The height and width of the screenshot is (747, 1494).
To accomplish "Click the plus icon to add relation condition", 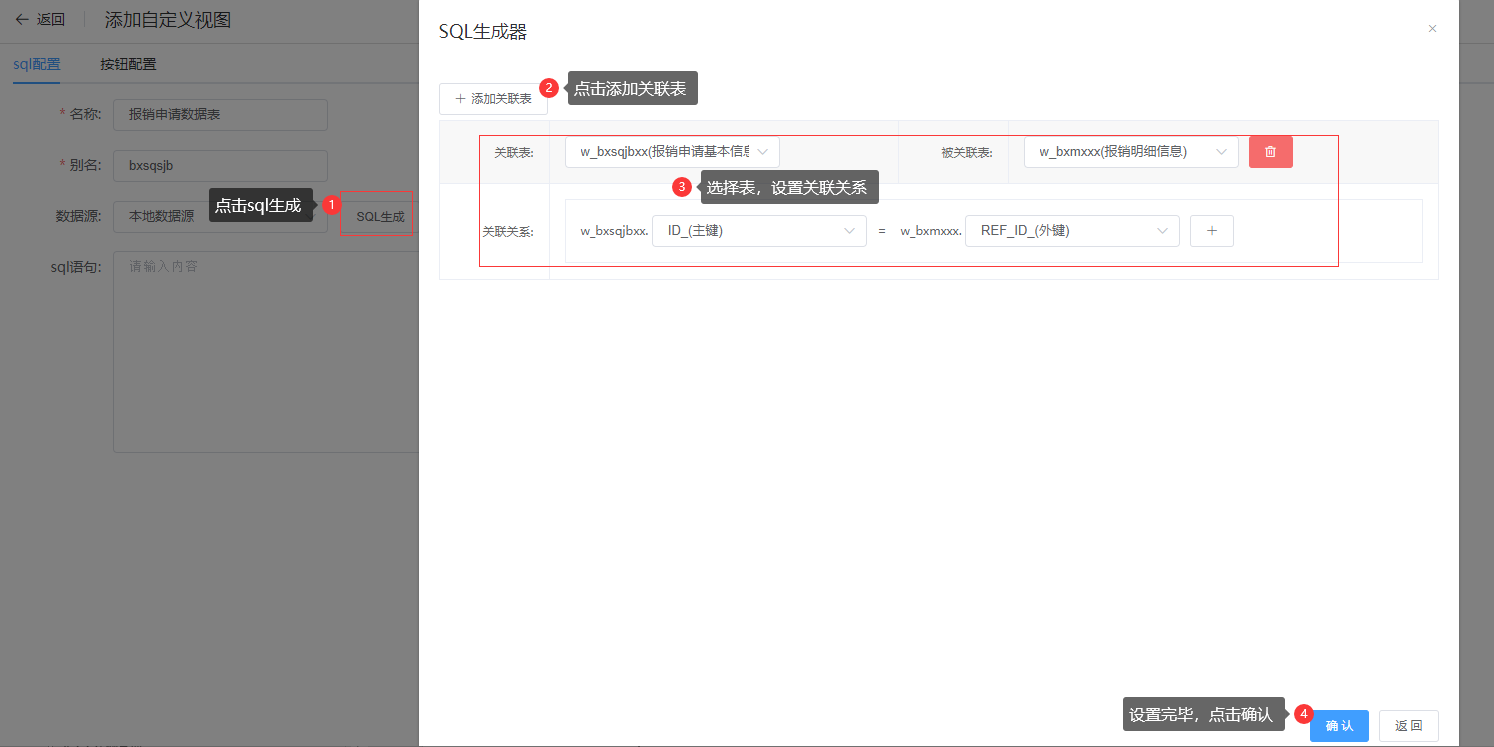I will (1211, 231).
